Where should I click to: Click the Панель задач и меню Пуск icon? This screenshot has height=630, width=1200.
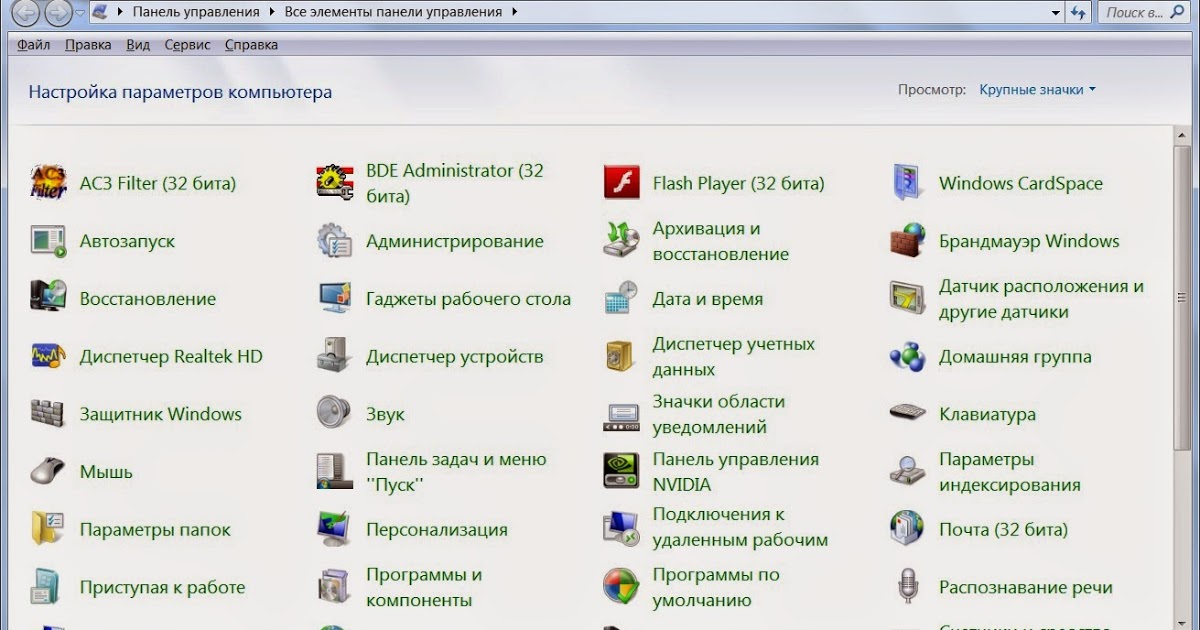[335, 471]
